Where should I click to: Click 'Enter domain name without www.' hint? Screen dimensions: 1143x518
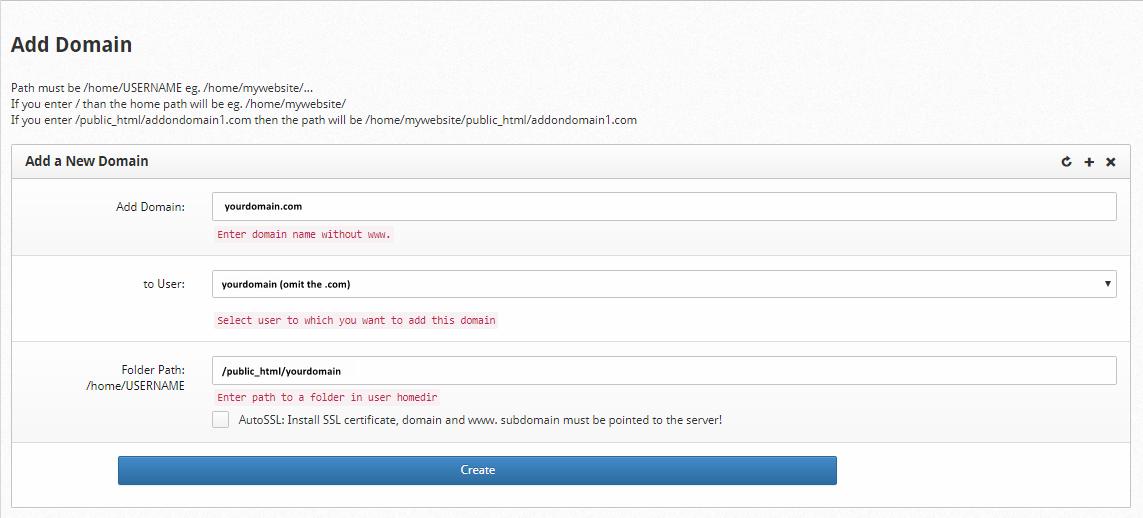pos(304,235)
